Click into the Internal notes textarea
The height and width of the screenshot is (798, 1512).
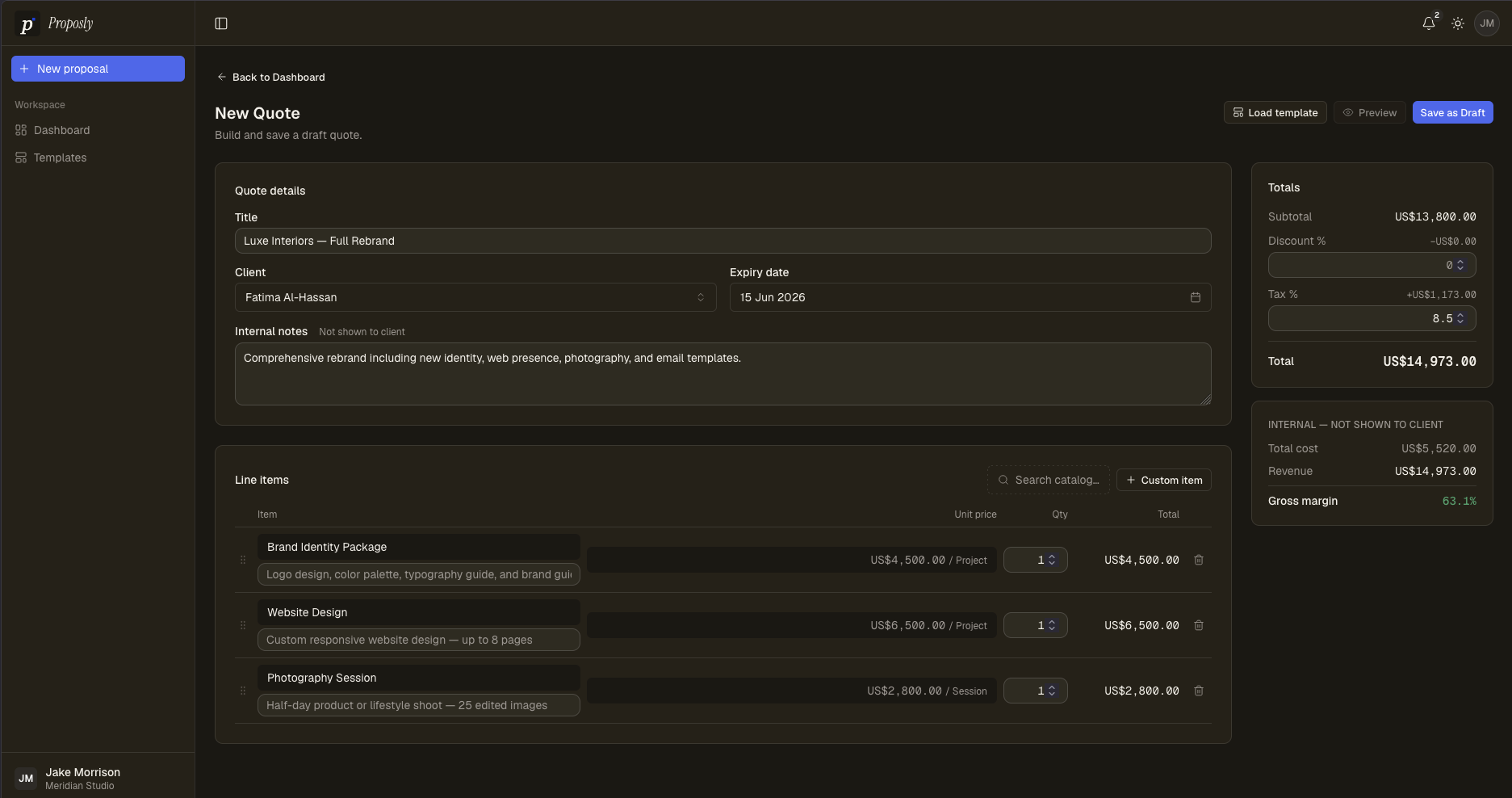(x=723, y=374)
